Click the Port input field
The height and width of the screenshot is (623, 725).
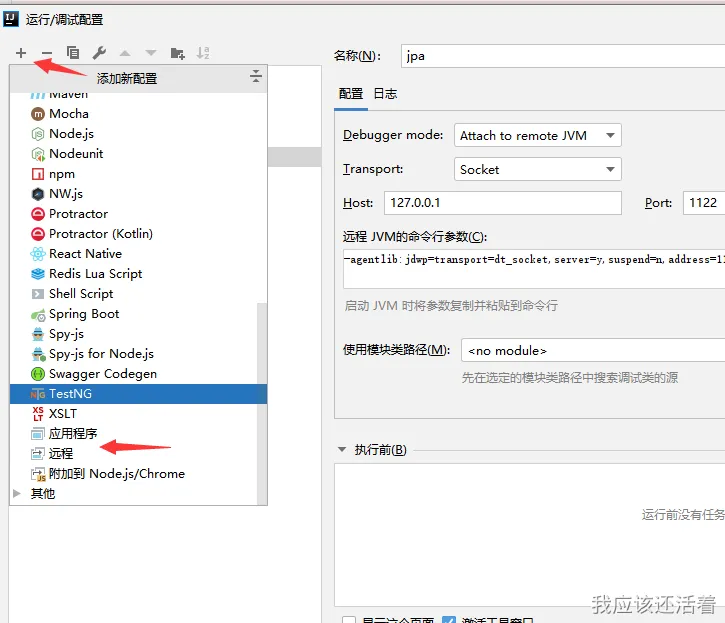(704, 203)
